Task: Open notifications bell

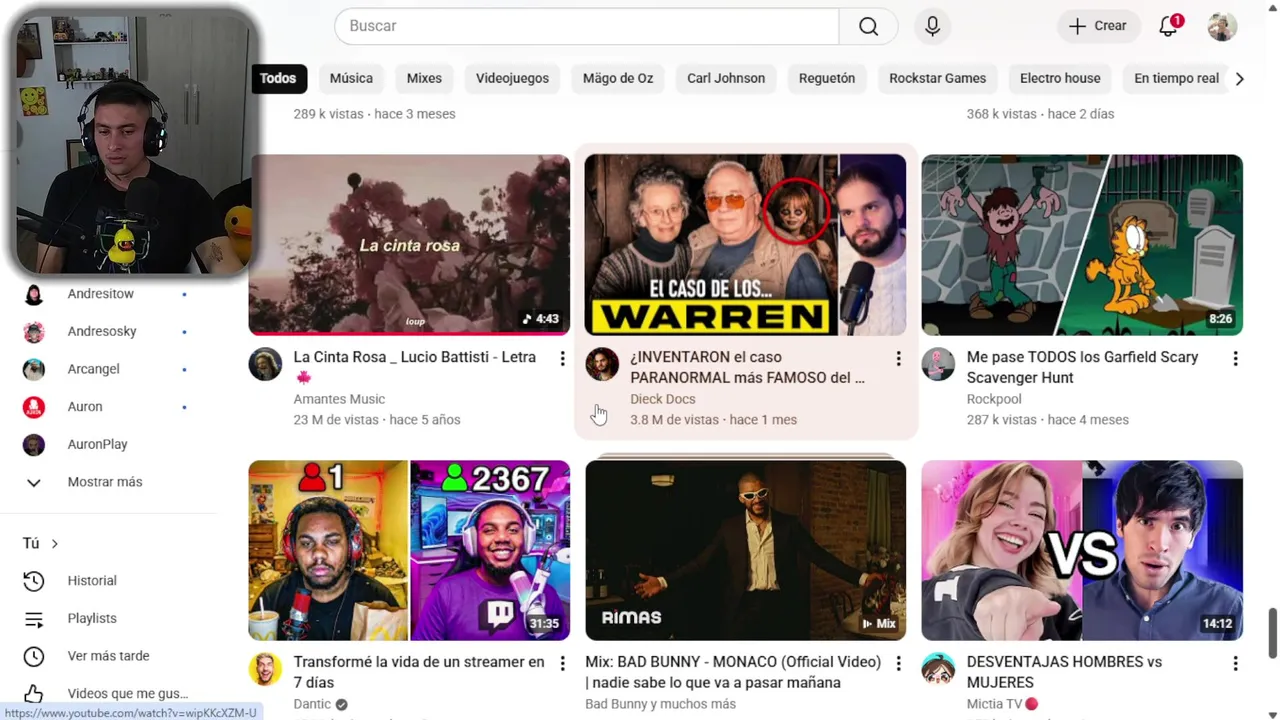Action: (1168, 26)
